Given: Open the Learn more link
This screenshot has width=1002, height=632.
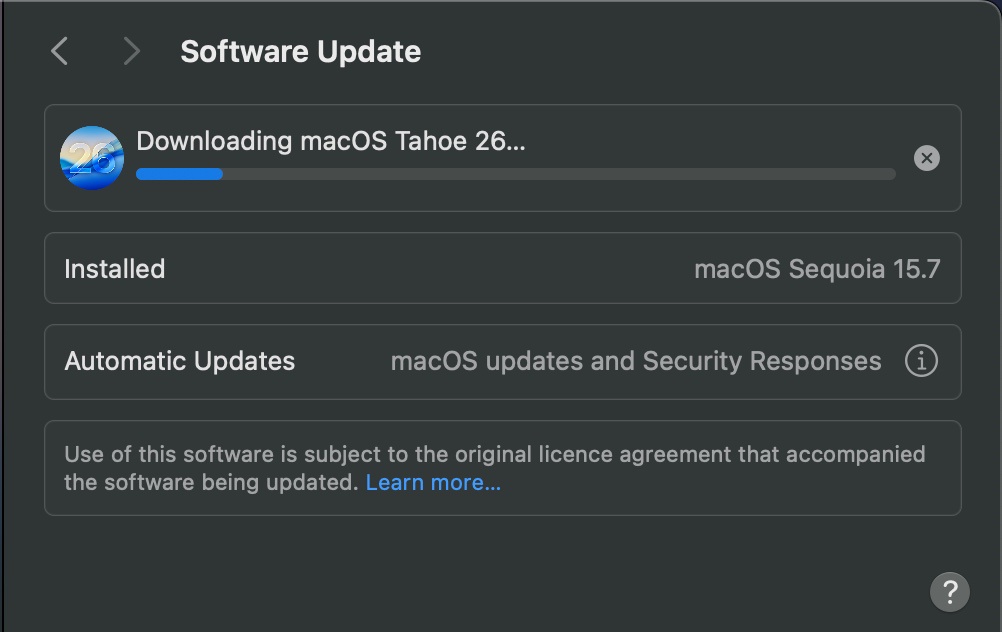Looking at the screenshot, I should (x=433, y=483).
